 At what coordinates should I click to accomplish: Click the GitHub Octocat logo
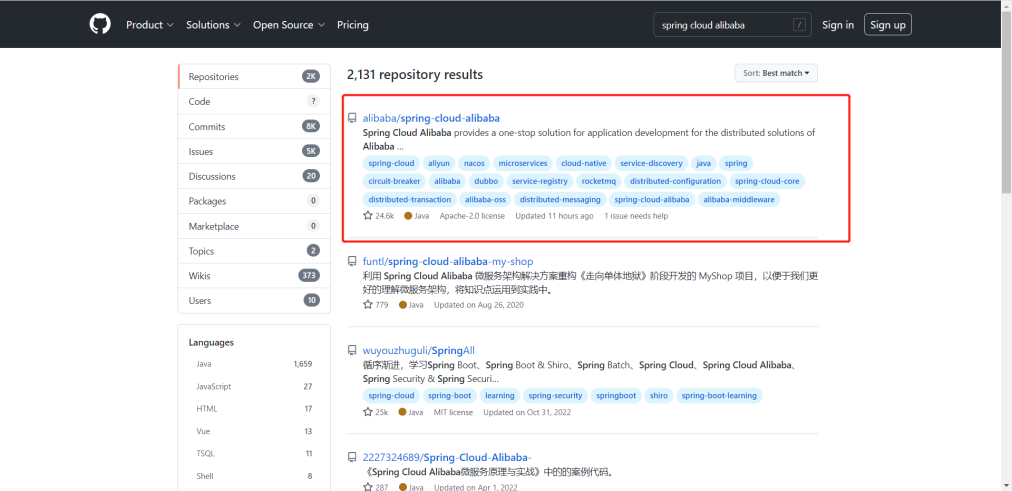pyautogui.click(x=100, y=25)
